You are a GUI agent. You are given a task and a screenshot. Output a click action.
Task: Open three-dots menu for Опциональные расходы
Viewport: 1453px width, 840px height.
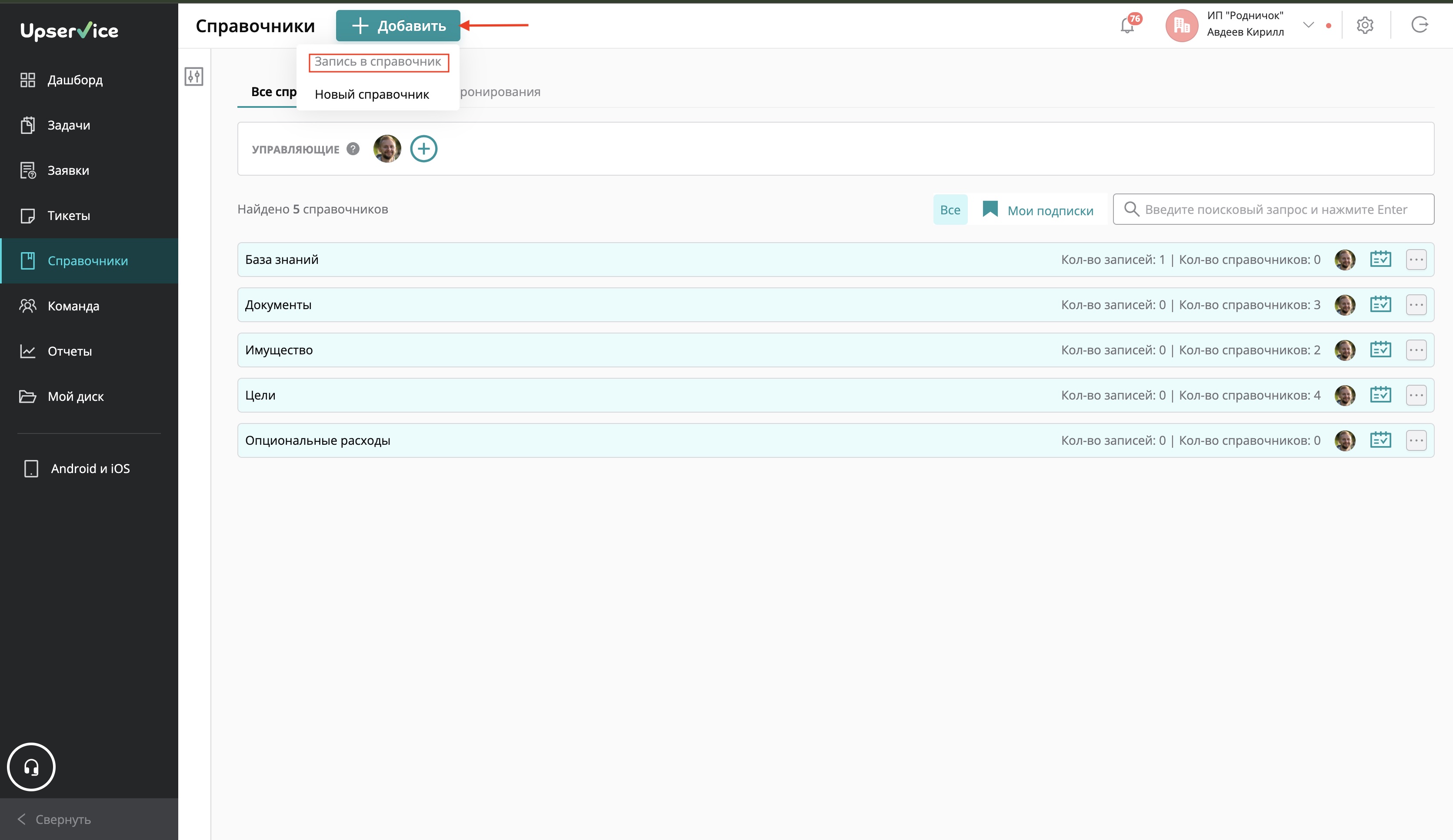[x=1416, y=440]
